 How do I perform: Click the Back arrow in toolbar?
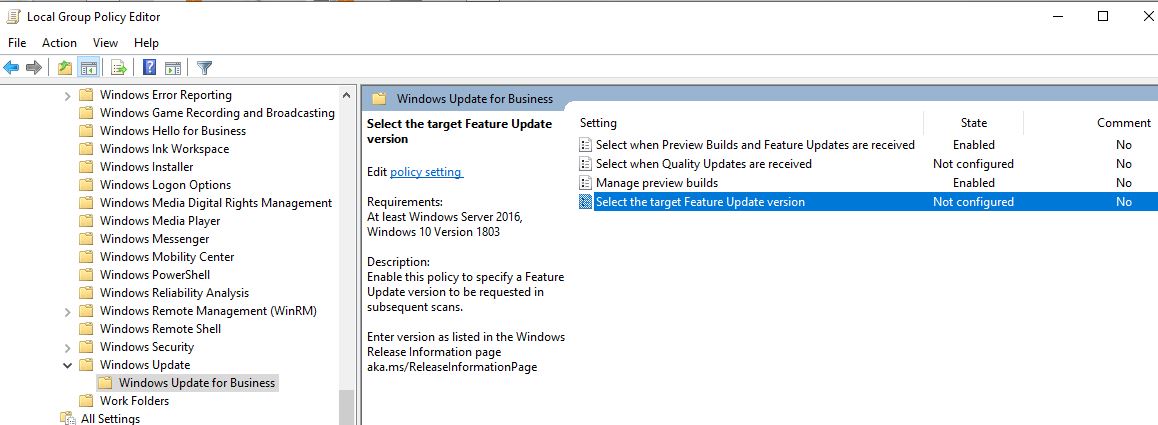[x=12, y=68]
